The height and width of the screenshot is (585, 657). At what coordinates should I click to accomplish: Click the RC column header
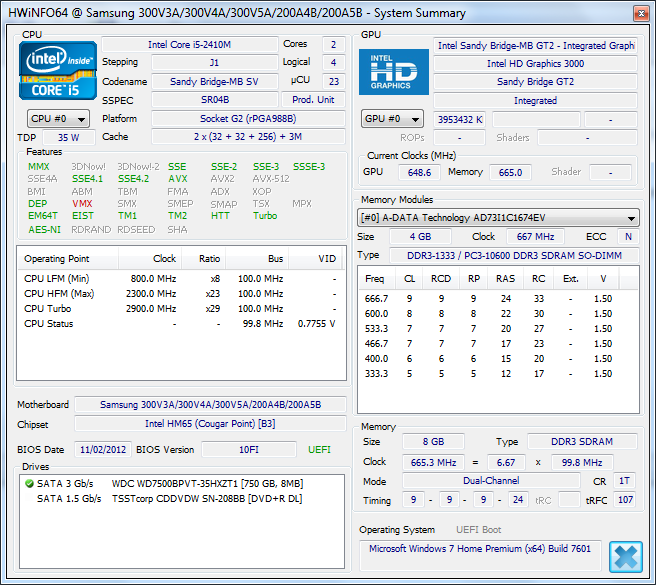538,279
